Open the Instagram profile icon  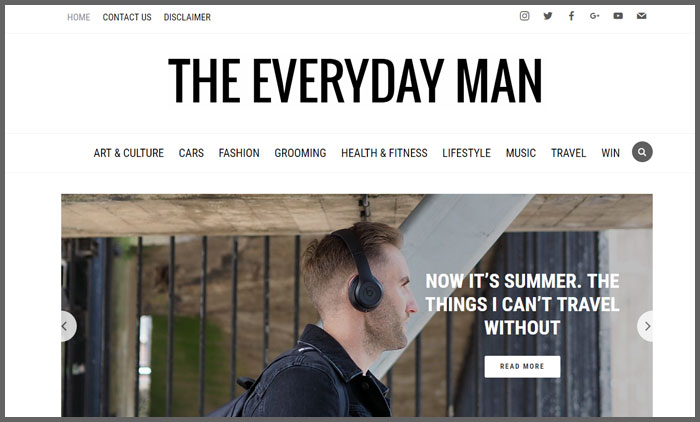coord(525,16)
